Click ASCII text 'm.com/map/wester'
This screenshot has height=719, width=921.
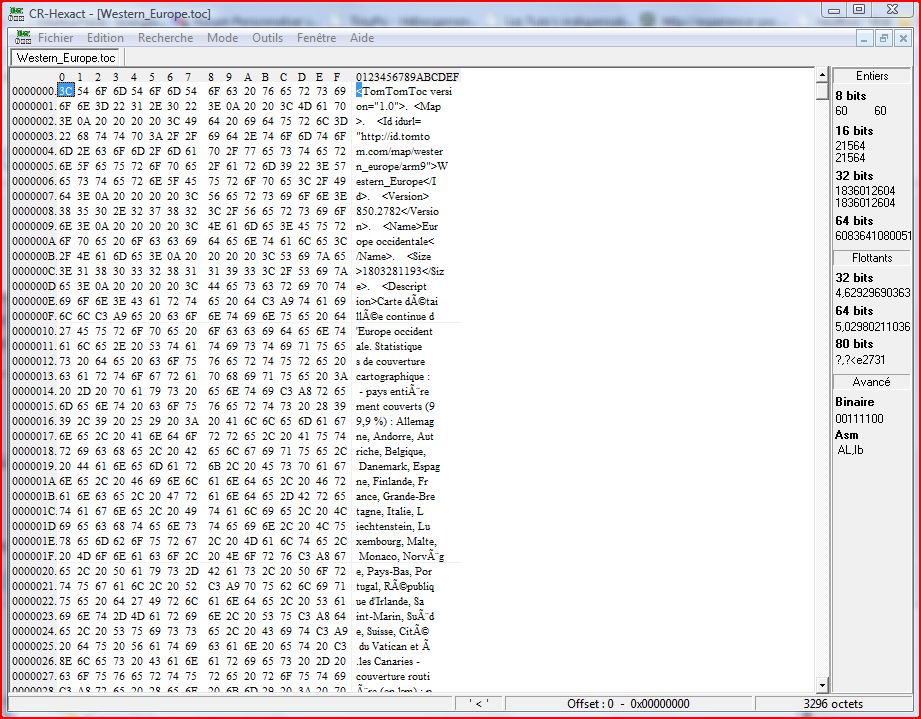coord(399,152)
